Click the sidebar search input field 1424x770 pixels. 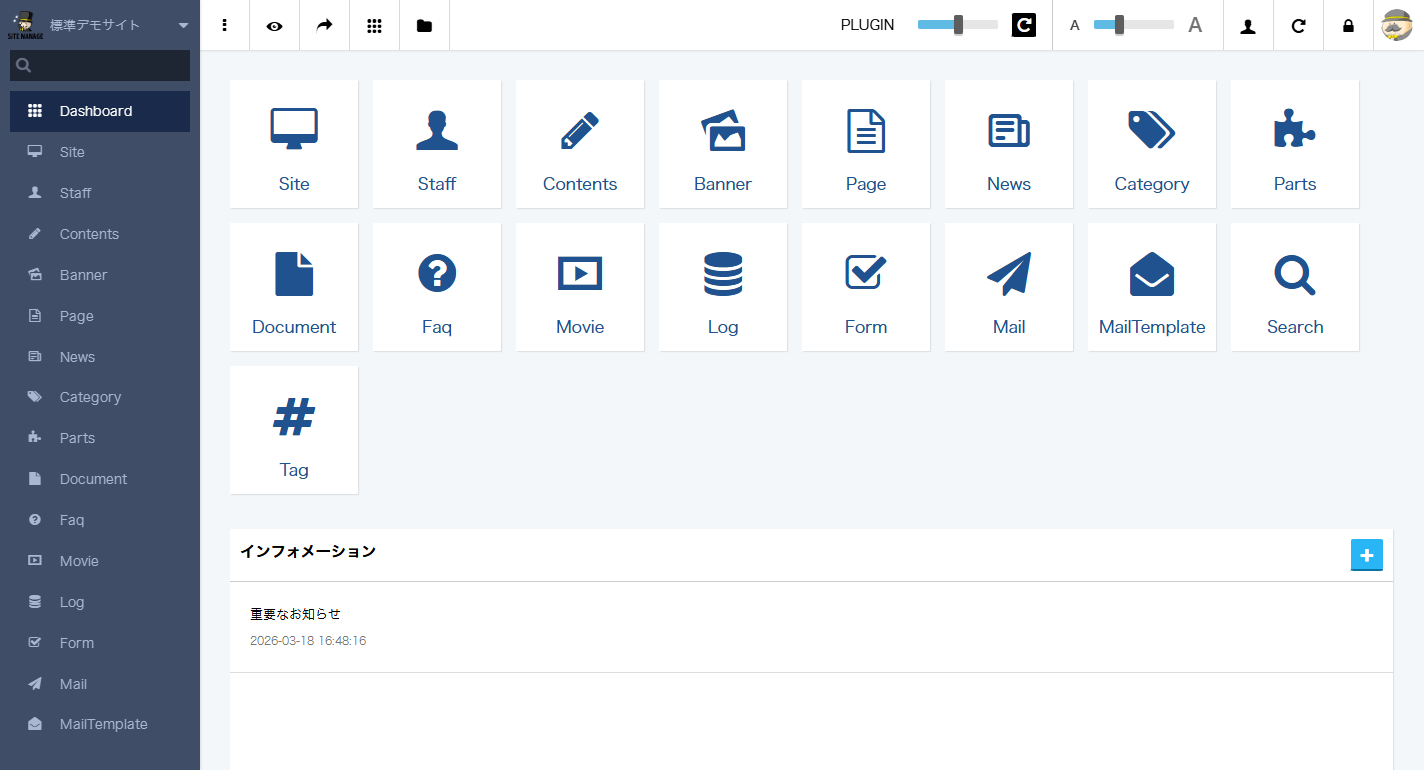[x=99, y=65]
